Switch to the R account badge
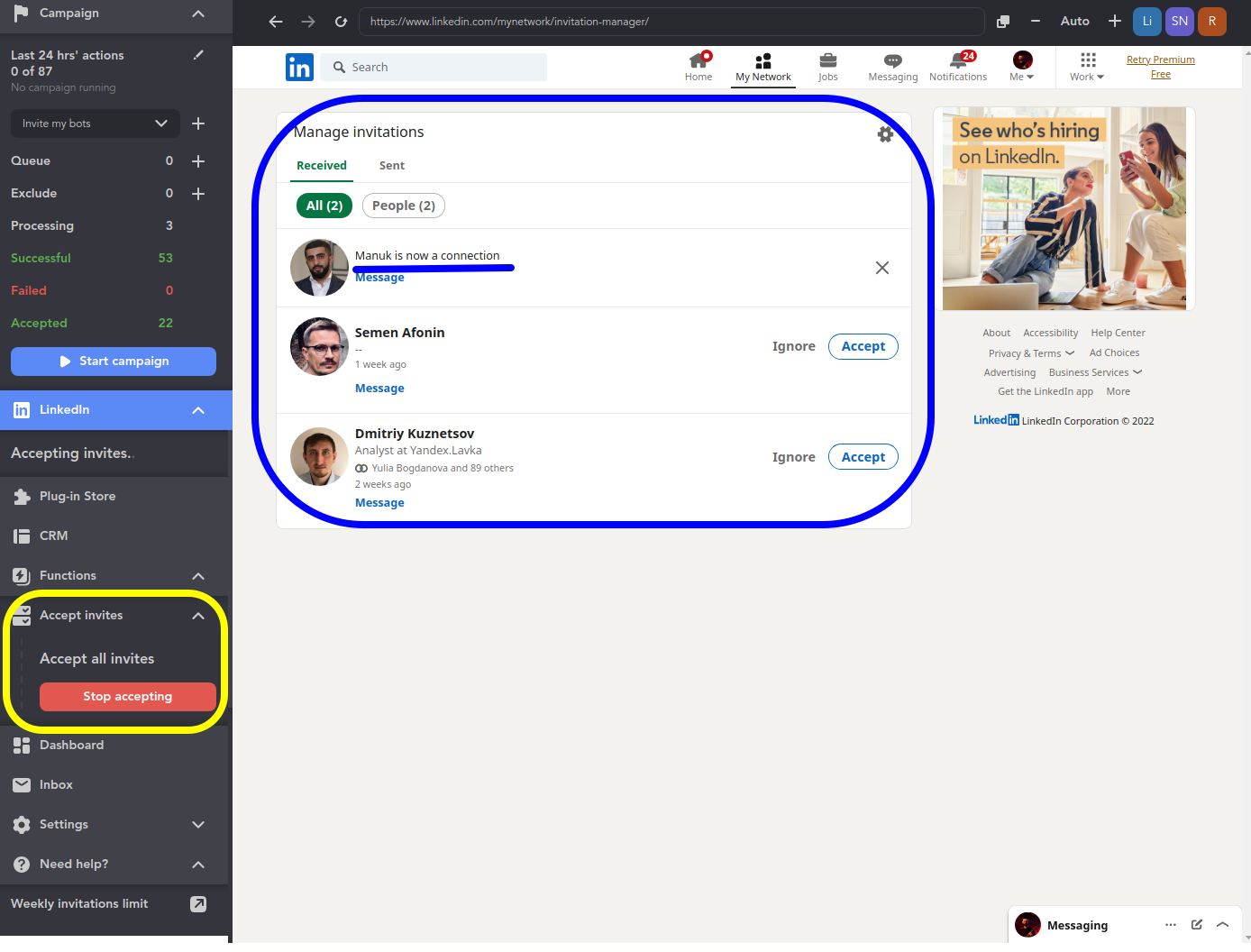 tap(1212, 21)
